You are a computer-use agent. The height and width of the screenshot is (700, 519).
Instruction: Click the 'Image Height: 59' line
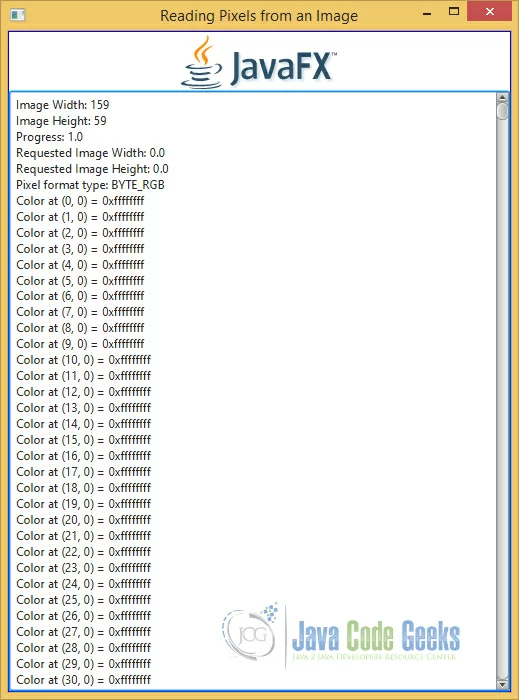point(61,121)
